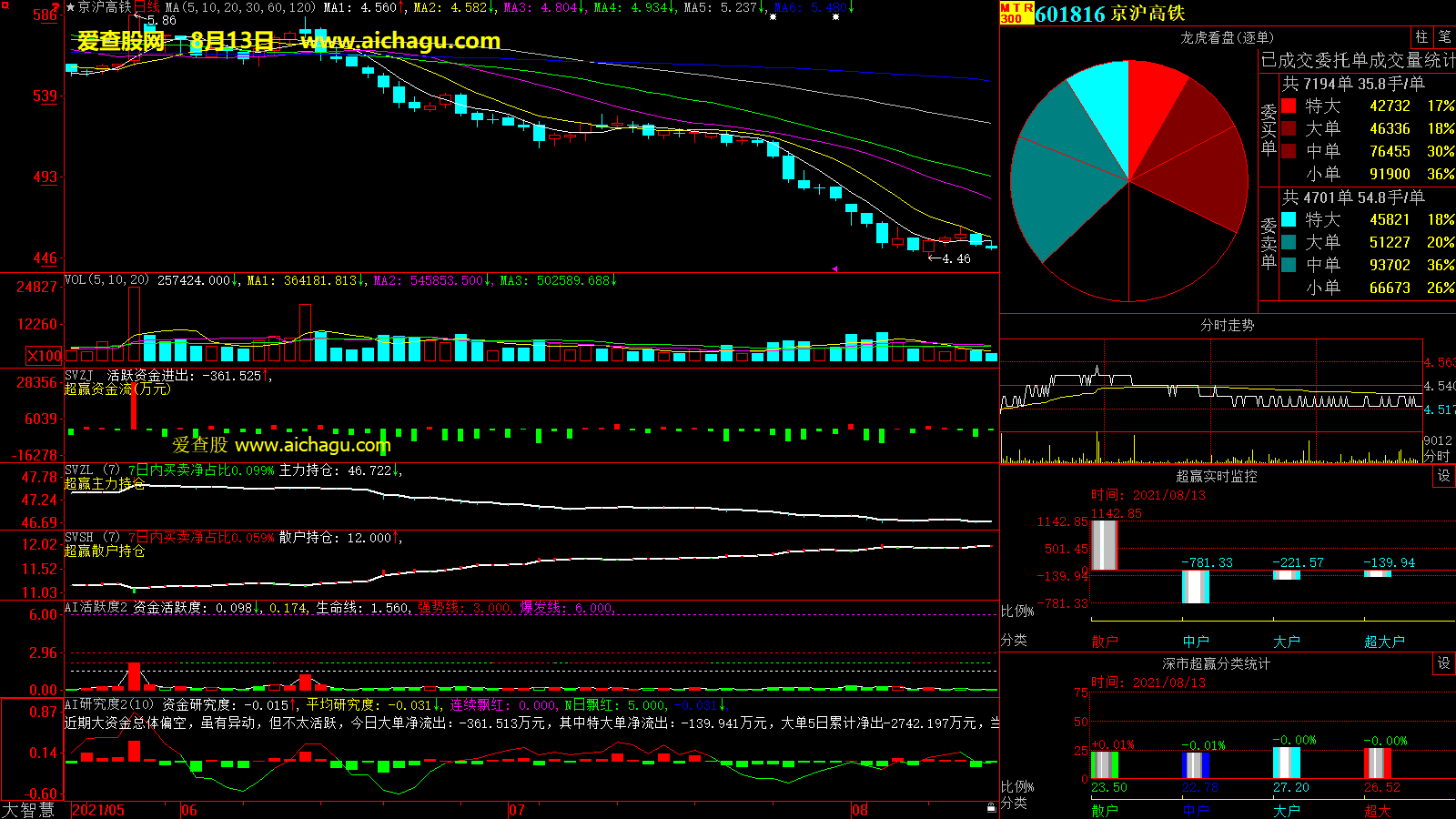
Task: Click the X100 volume scale box
Action: (x=44, y=356)
